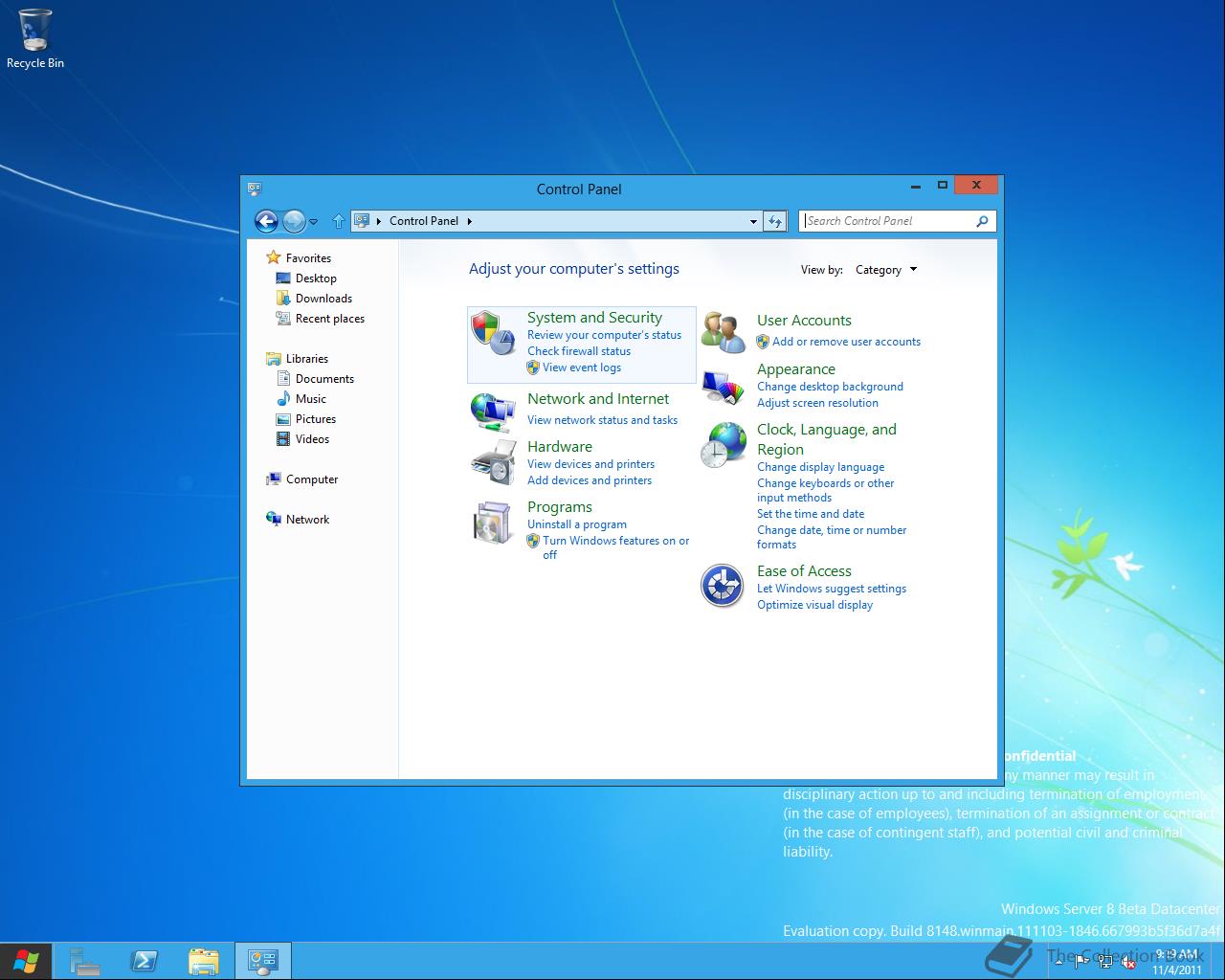1225x980 pixels.
Task: Click the Ease of Access icon
Action: [x=723, y=586]
